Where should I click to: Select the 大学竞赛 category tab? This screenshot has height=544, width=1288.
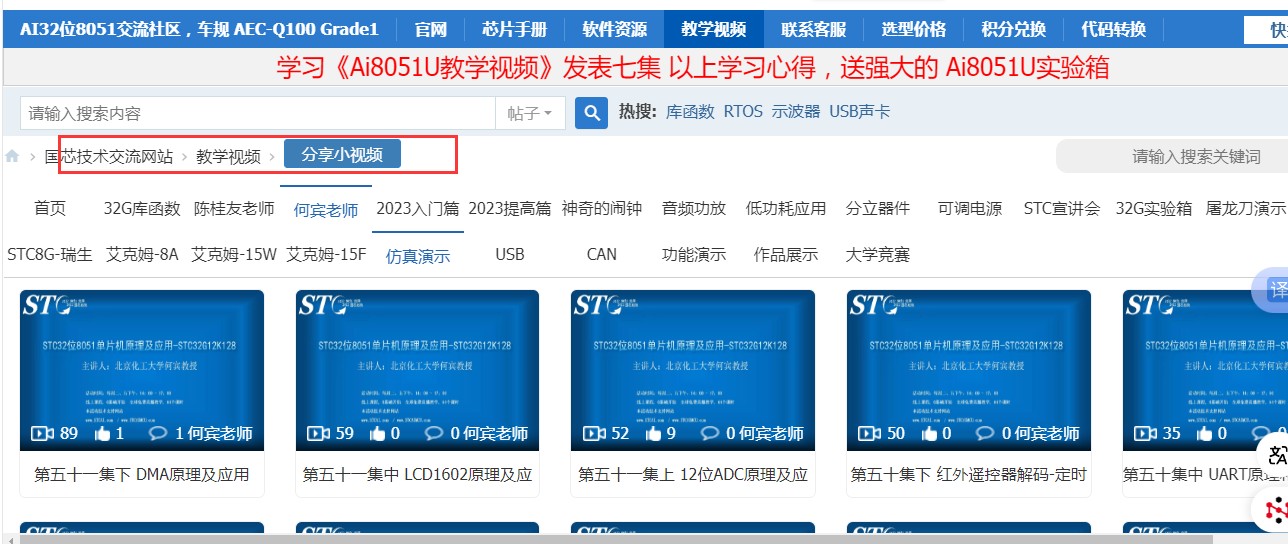[878, 254]
